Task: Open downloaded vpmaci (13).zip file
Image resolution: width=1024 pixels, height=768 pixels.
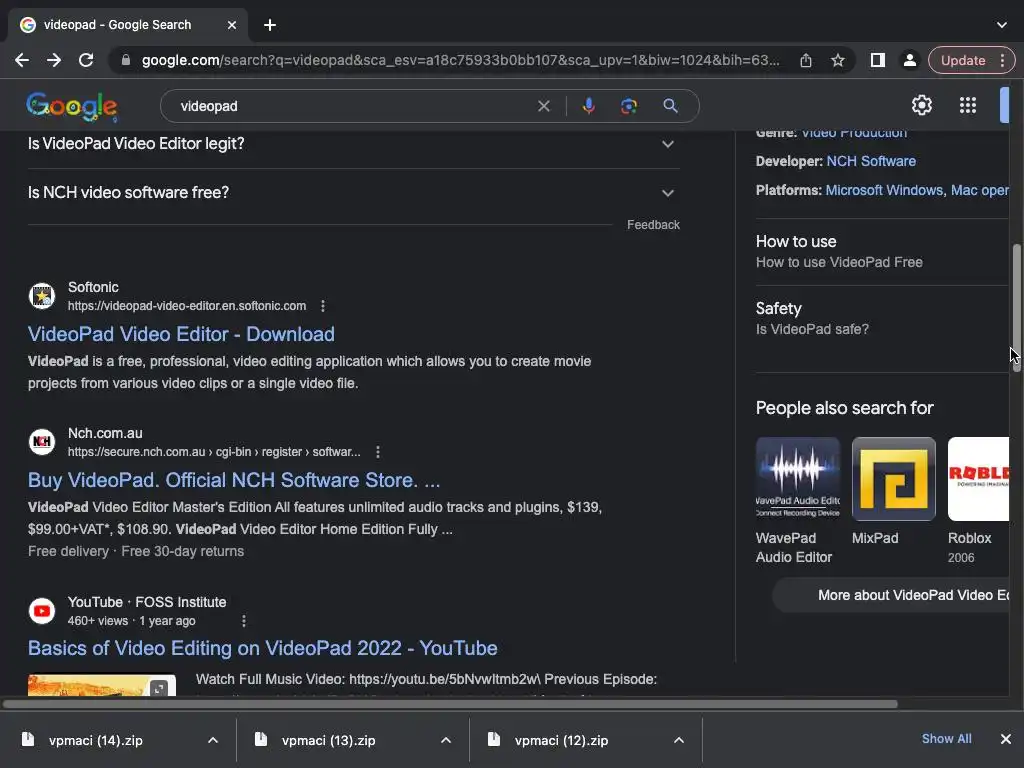Action: [328, 741]
